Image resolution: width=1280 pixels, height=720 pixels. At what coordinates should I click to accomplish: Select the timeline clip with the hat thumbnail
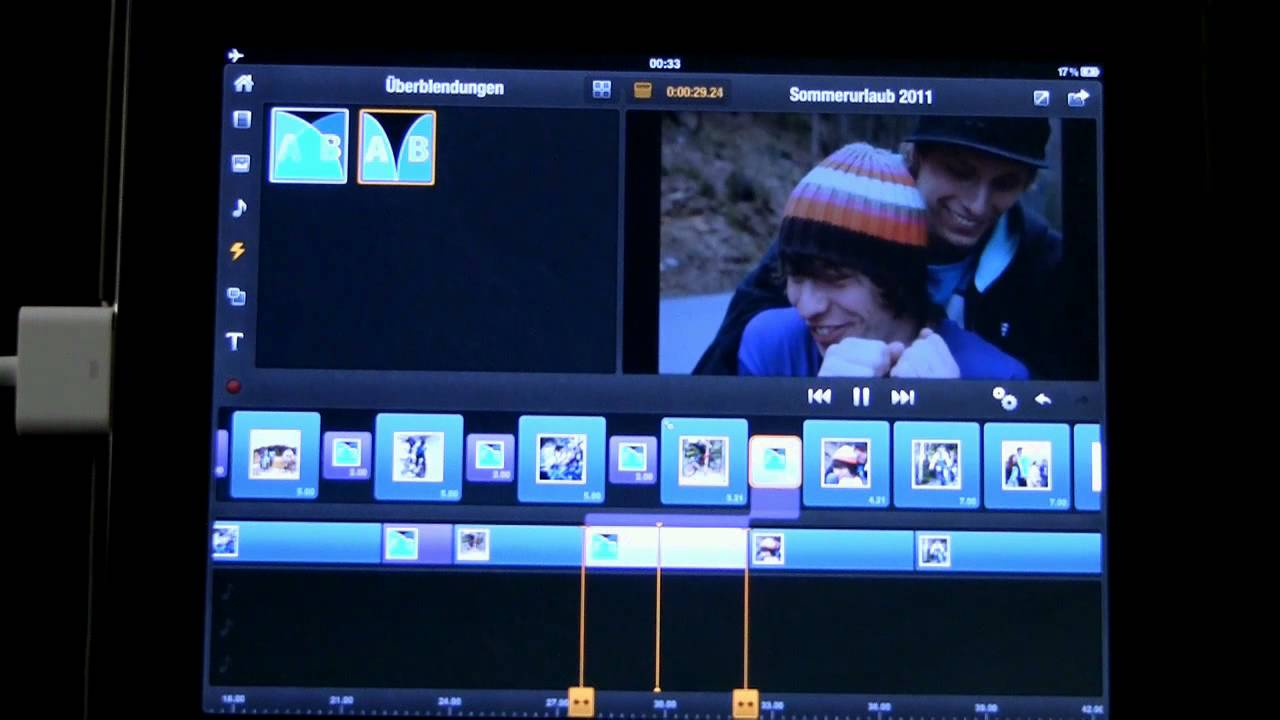tap(832, 550)
